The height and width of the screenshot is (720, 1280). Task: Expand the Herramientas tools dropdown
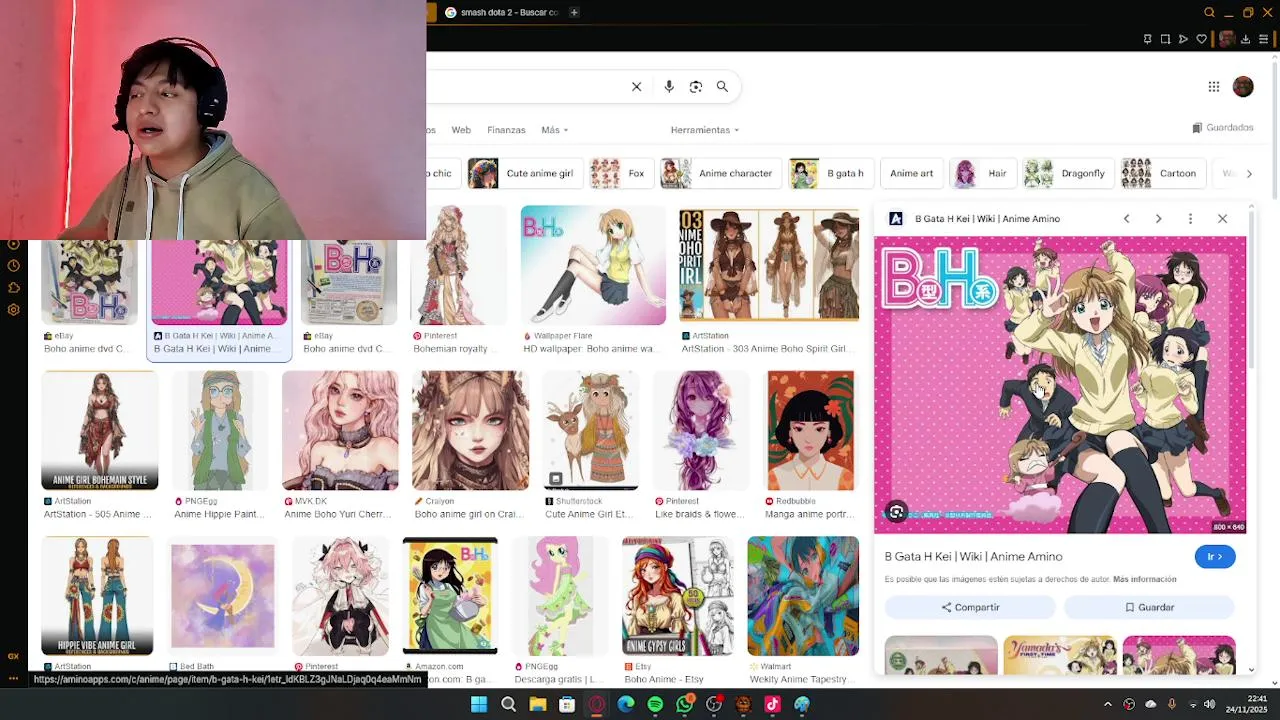(705, 130)
